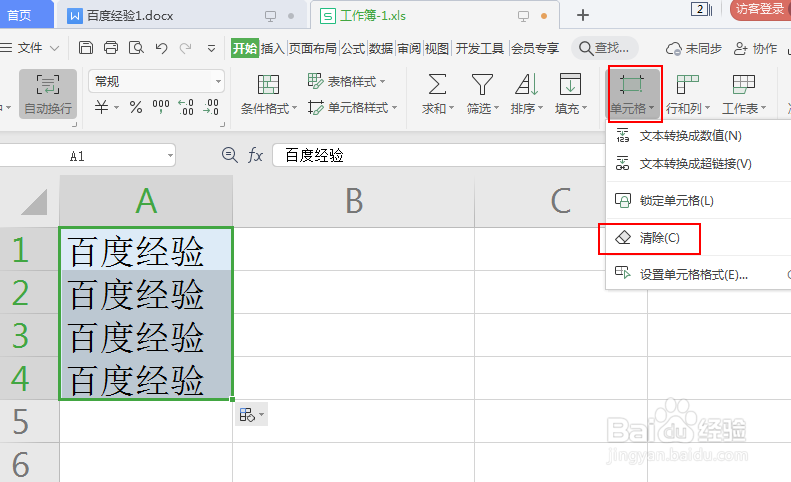Open the 文件 menu
Viewport: 791px width, 482px height.
click(x=30, y=48)
